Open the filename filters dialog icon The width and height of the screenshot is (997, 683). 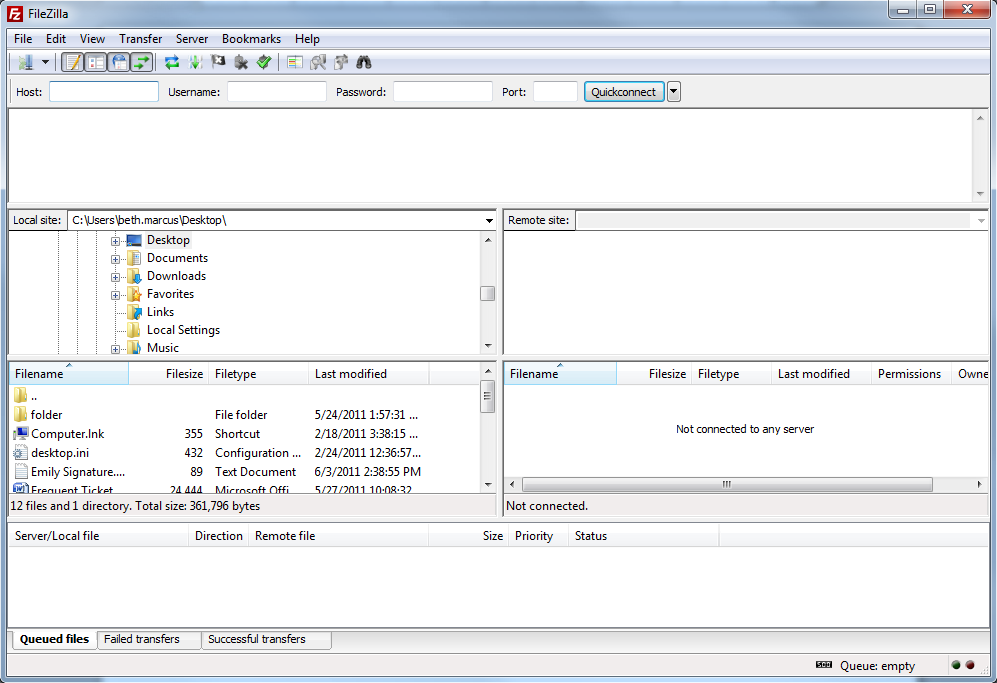(294, 62)
